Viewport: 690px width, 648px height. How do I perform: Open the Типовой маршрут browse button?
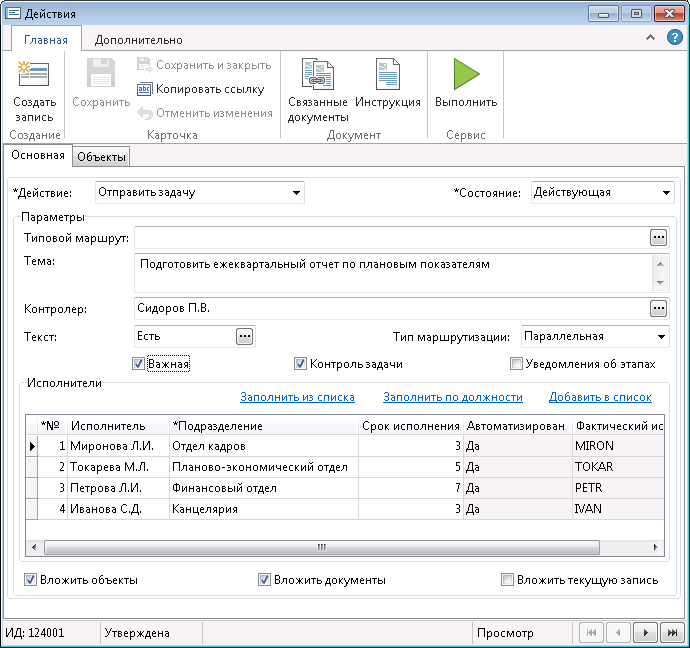[x=658, y=238]
